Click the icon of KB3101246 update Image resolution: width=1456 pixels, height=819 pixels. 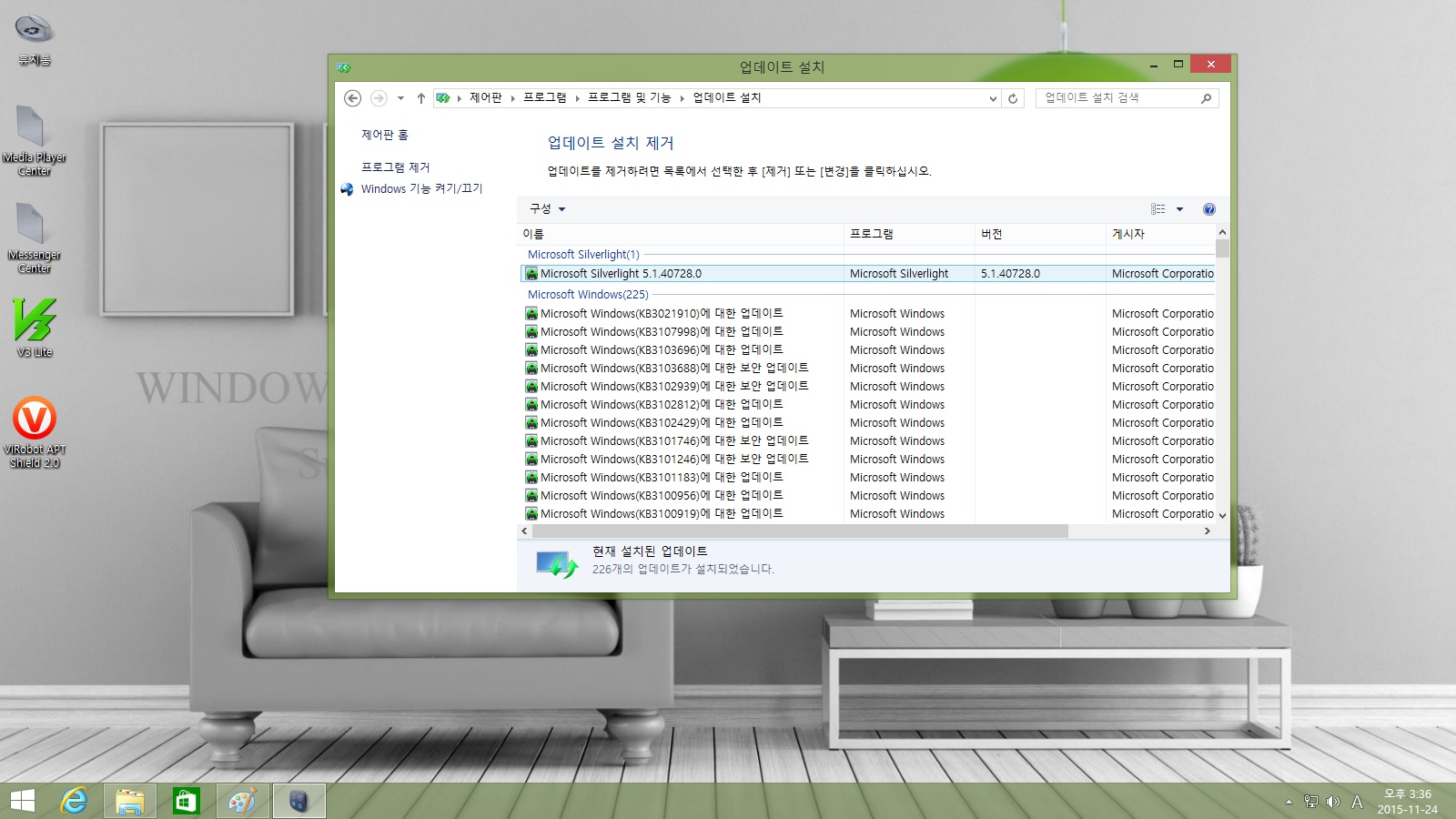(531, 460)
